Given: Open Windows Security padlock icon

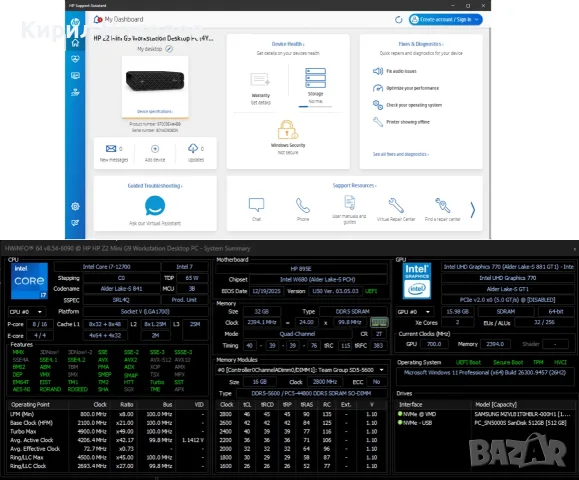Looking at the screenshot, I should (x=288, y=130).
